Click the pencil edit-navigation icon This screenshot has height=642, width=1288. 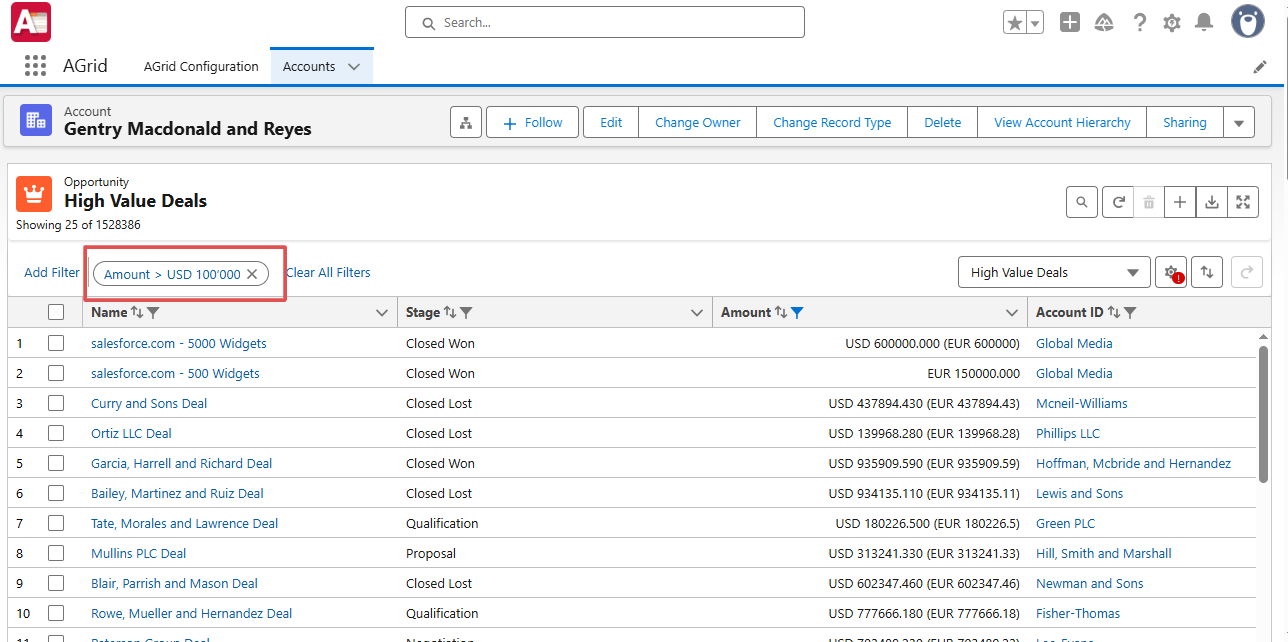(x=1260, y=67)
